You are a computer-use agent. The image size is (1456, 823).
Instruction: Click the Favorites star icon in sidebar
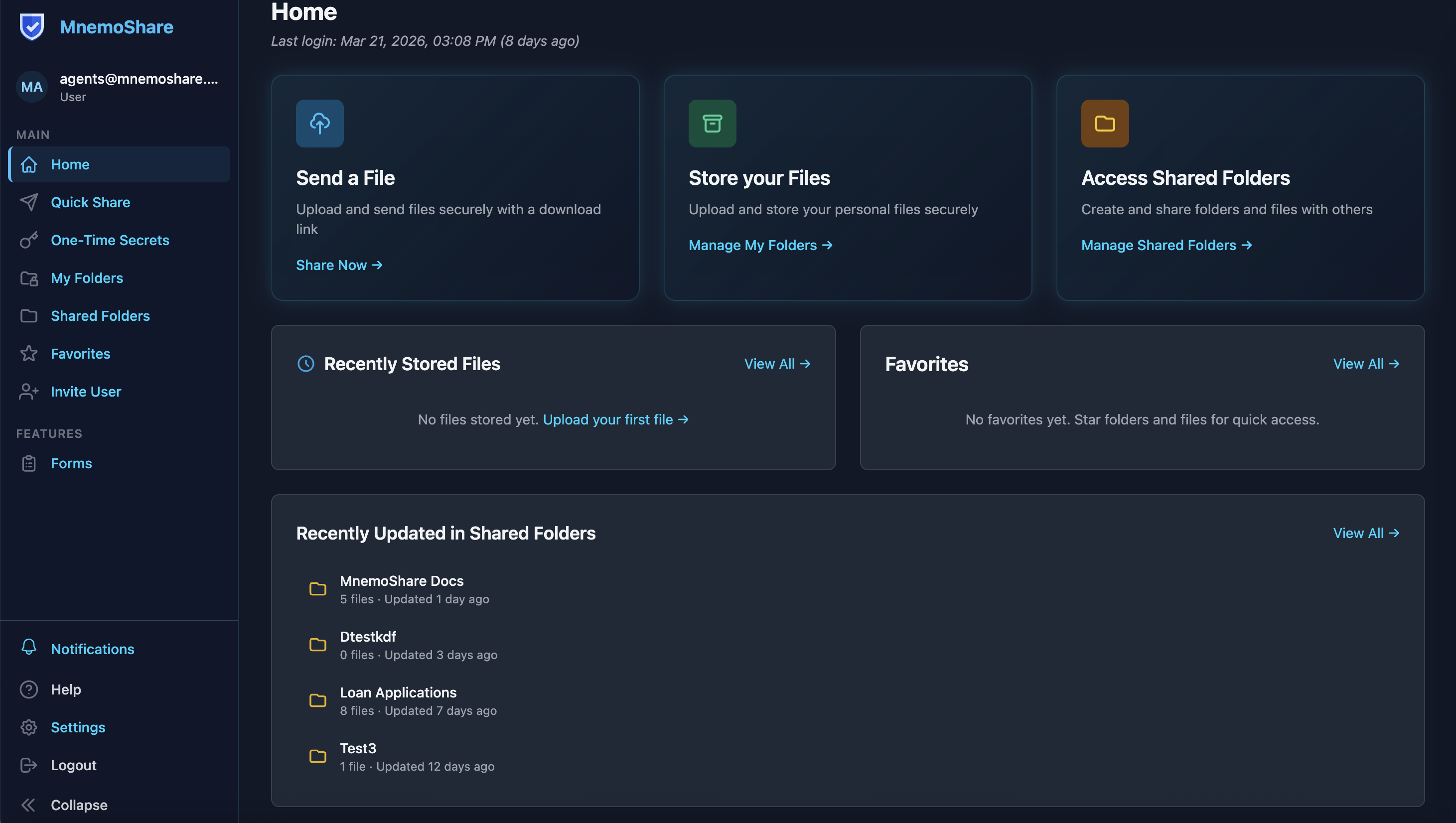pos(29,353)
